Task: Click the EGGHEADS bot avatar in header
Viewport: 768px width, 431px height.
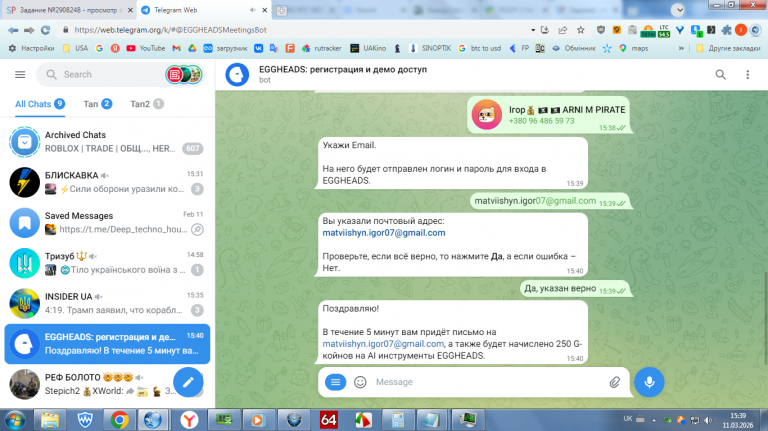Action: pos(237,74)
